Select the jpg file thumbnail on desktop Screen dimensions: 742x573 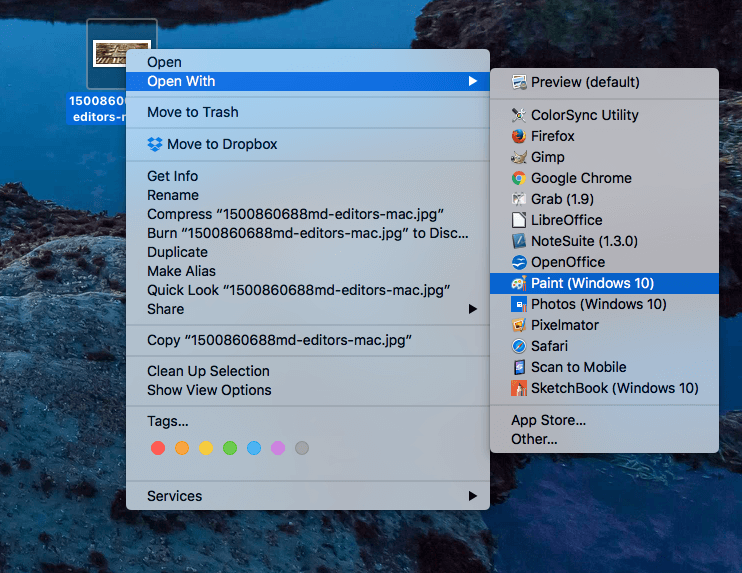(122, 53)
